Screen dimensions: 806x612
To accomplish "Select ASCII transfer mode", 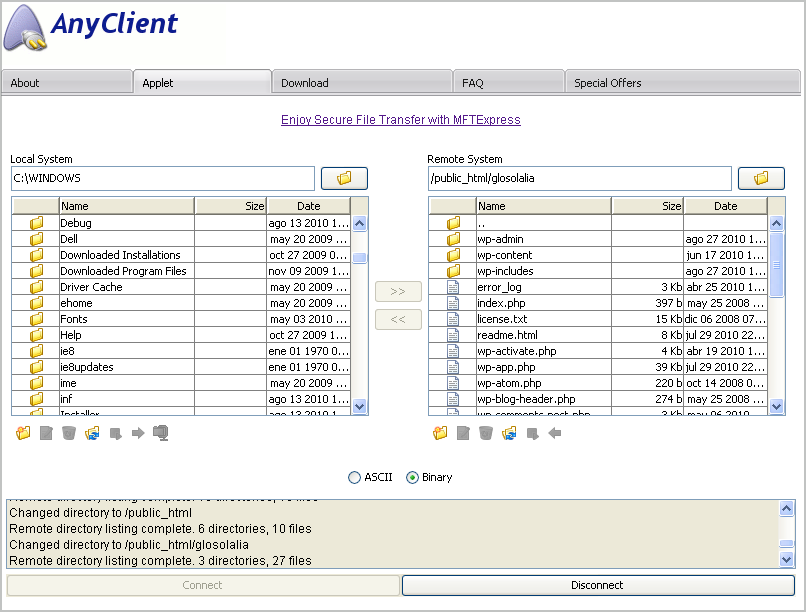I will pyautogui.click(x=354, y=478).
